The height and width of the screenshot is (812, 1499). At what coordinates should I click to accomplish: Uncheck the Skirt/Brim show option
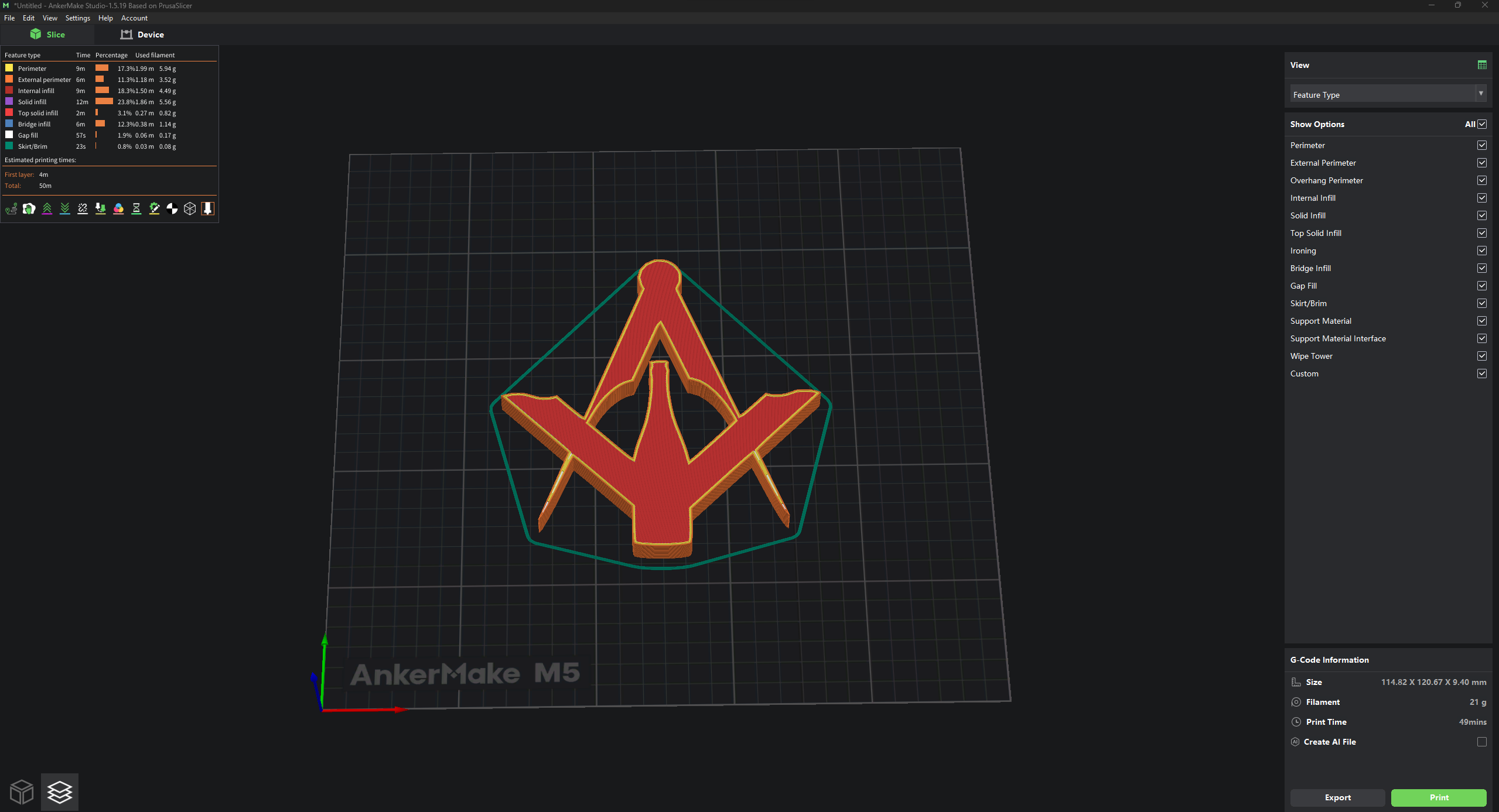(1481, 303)
